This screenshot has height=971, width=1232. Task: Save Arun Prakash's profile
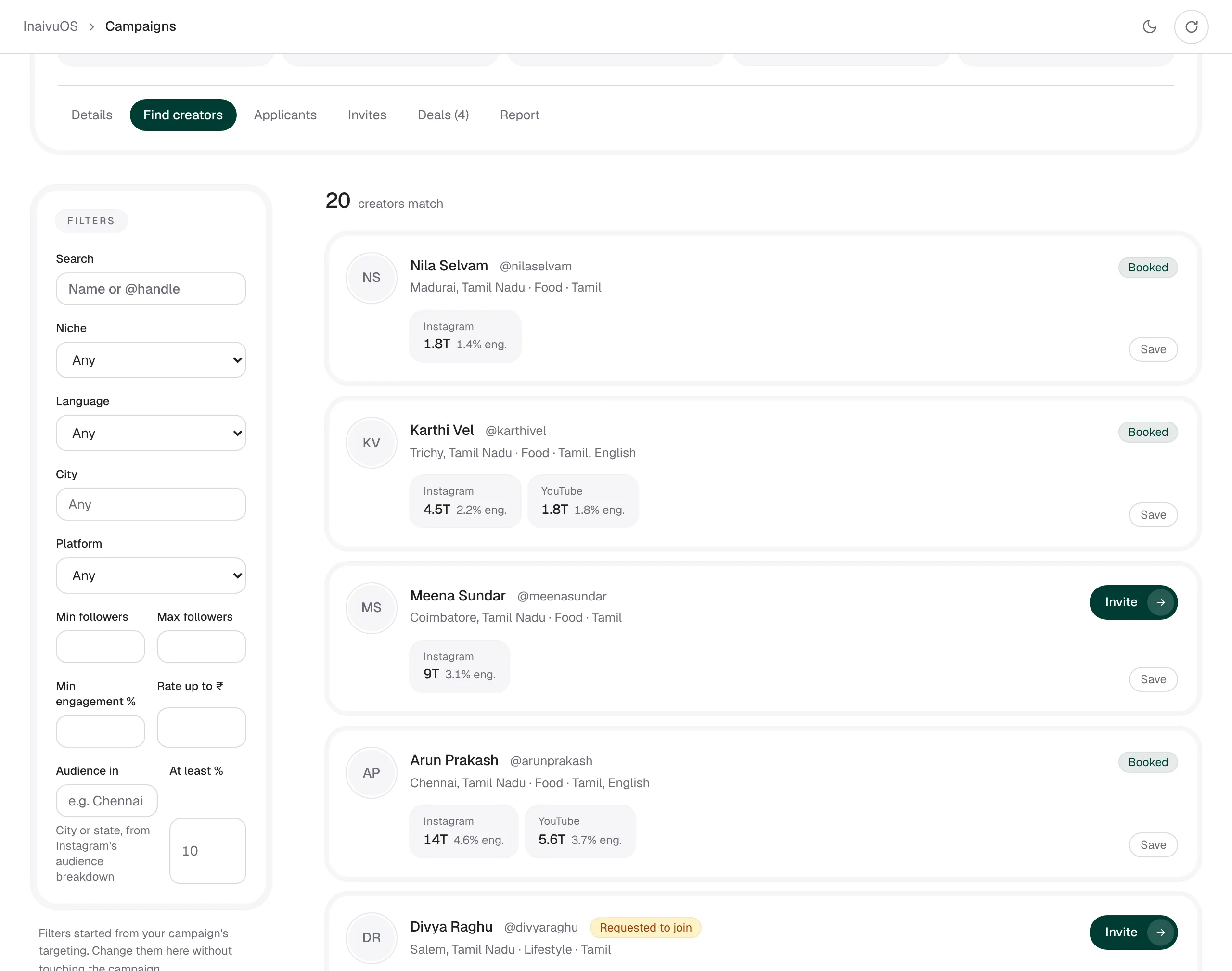(1153, 845)
